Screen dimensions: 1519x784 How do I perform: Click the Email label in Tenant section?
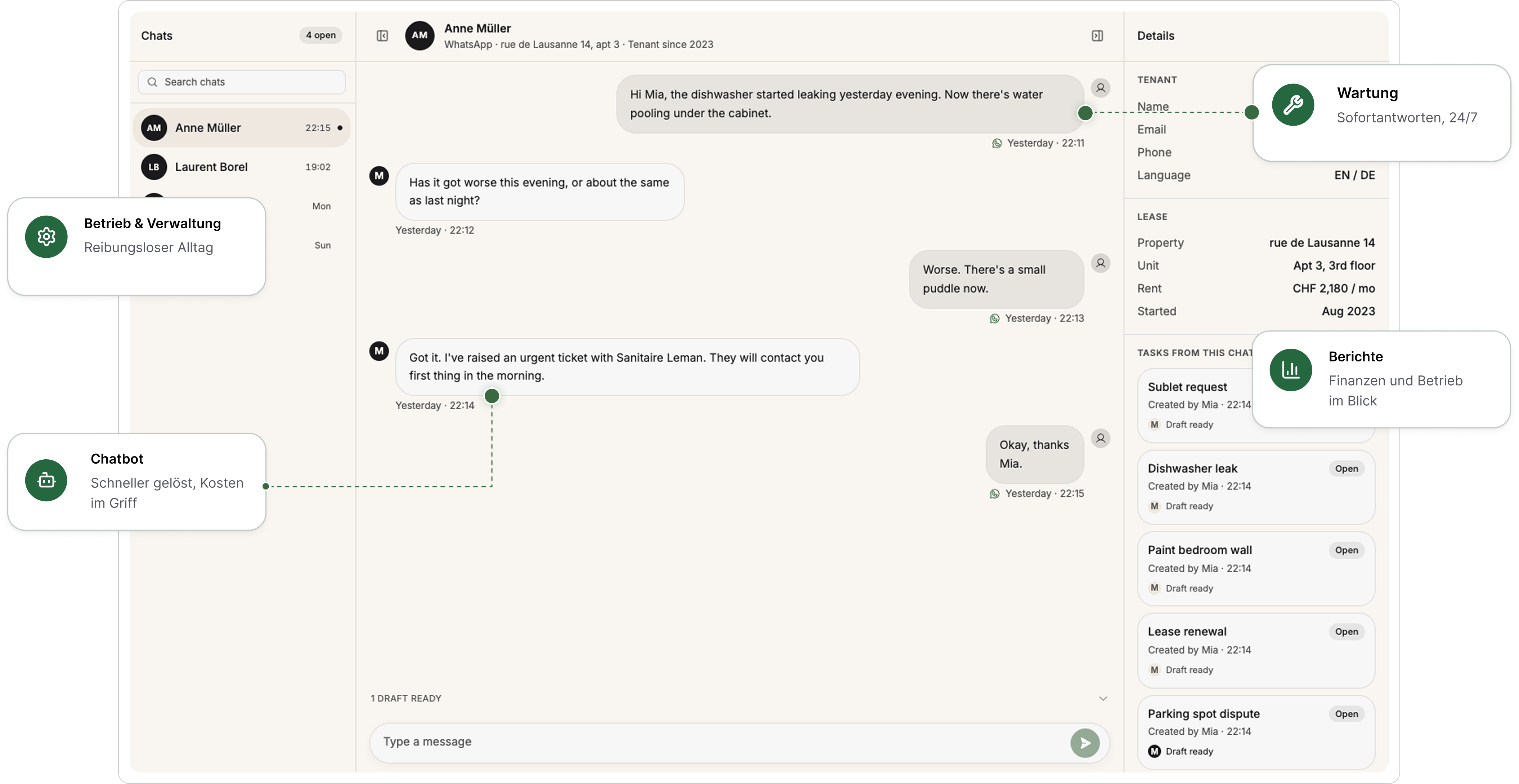(x=1151, y=130)
